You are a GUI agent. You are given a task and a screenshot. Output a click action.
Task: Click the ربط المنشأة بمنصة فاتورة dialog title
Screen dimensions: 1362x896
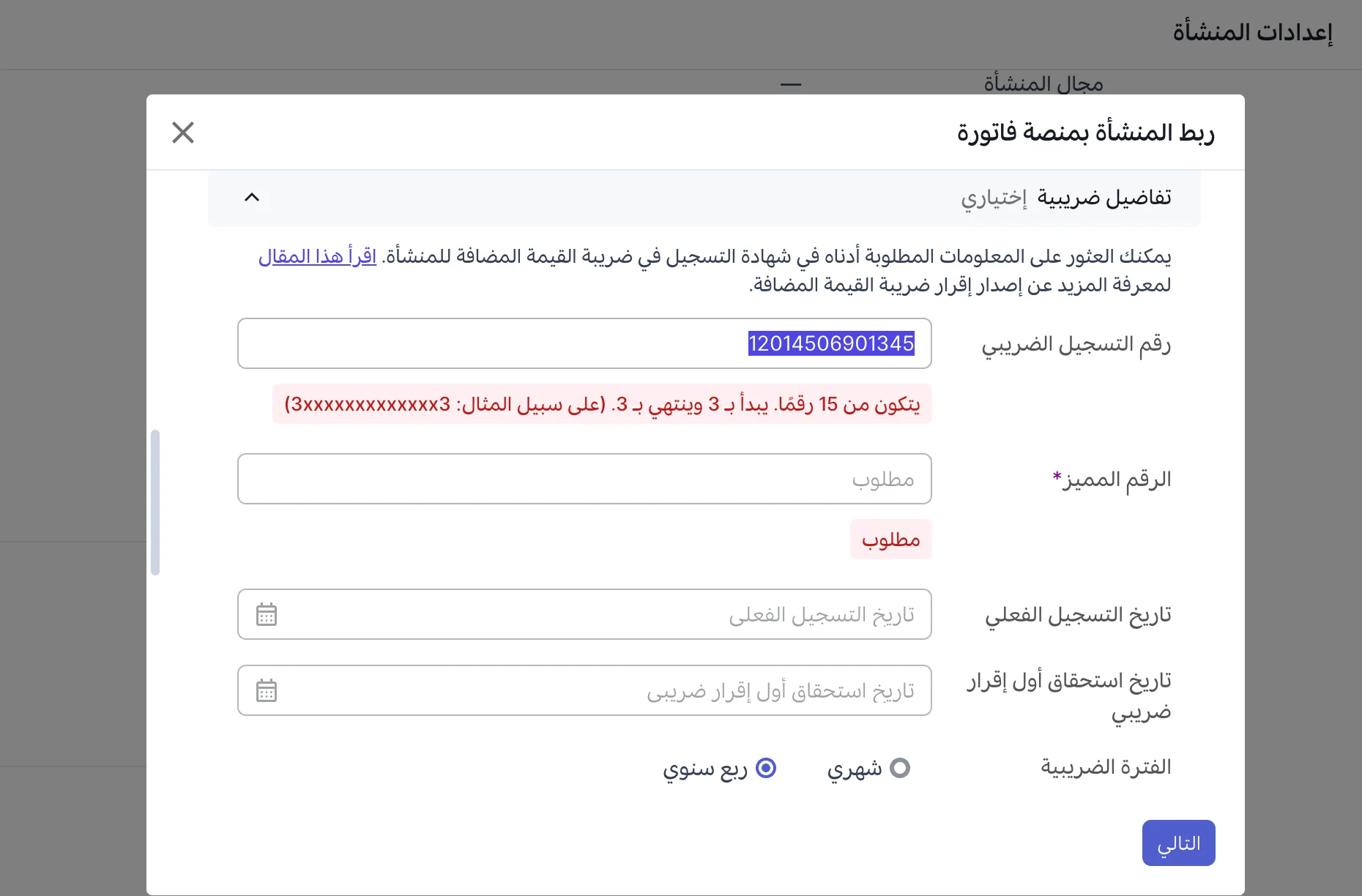pyautogui.click(x=1087, y=132)
